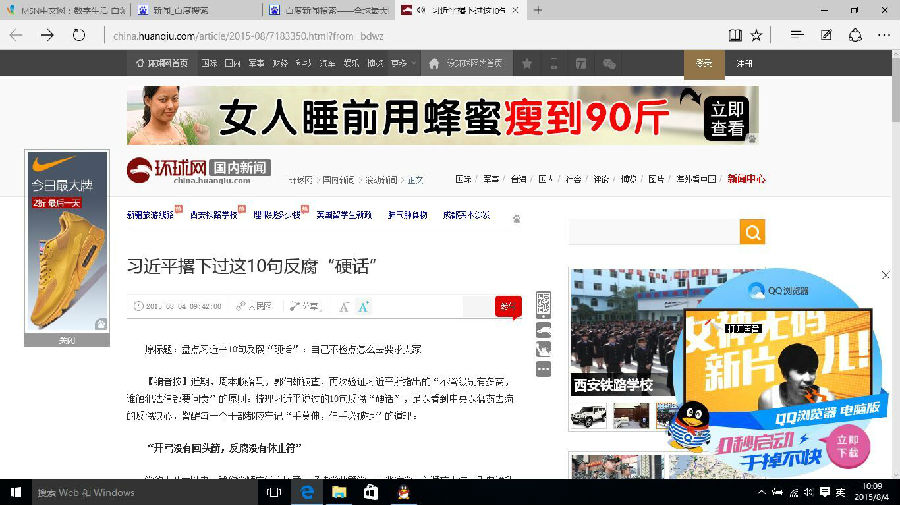Open Edge reading view book icon
The width and height of the screenshot is (900, 505).
735,35
